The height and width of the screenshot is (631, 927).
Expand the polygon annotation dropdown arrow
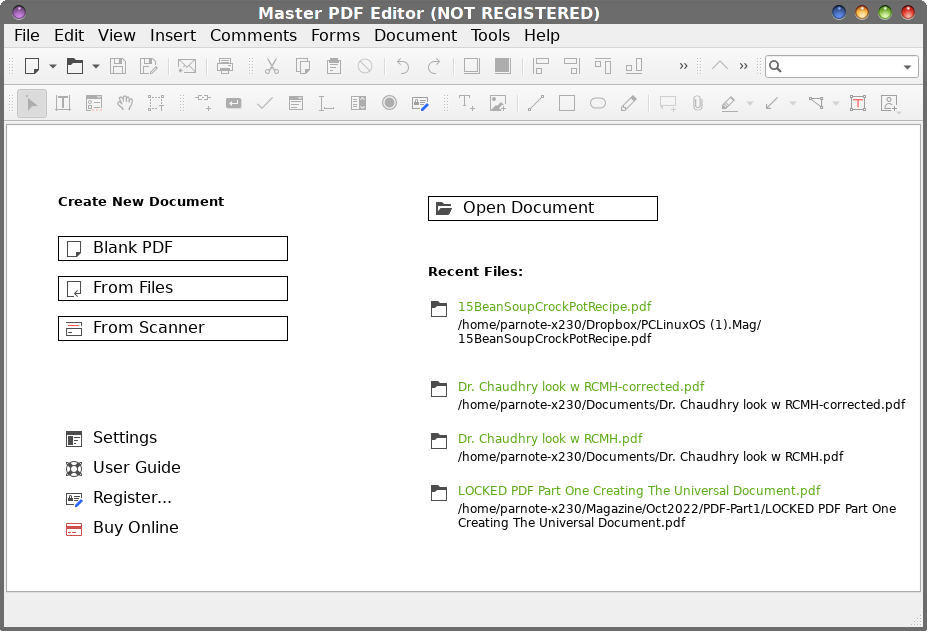[836, 103]
